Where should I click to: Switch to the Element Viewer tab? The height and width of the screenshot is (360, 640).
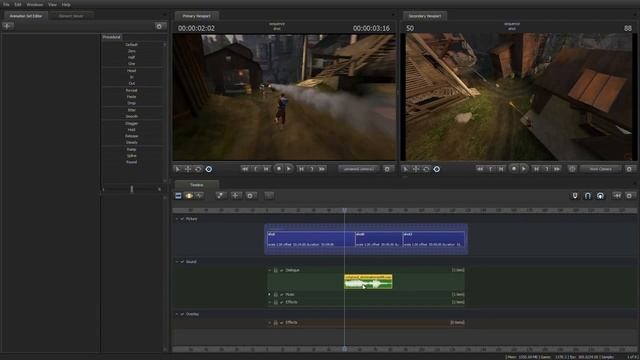click(71, 16)
